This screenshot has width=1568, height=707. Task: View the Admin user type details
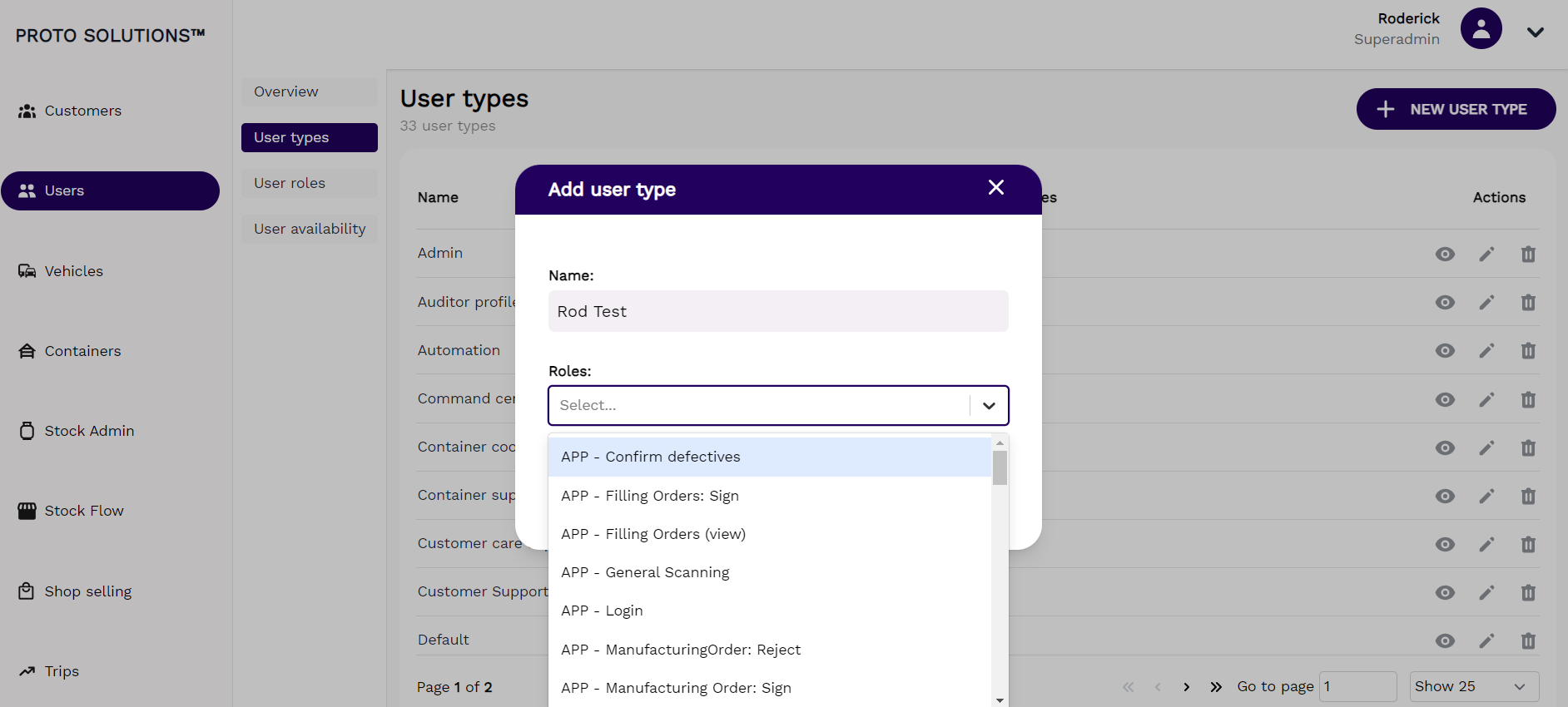pos(1445,254)
